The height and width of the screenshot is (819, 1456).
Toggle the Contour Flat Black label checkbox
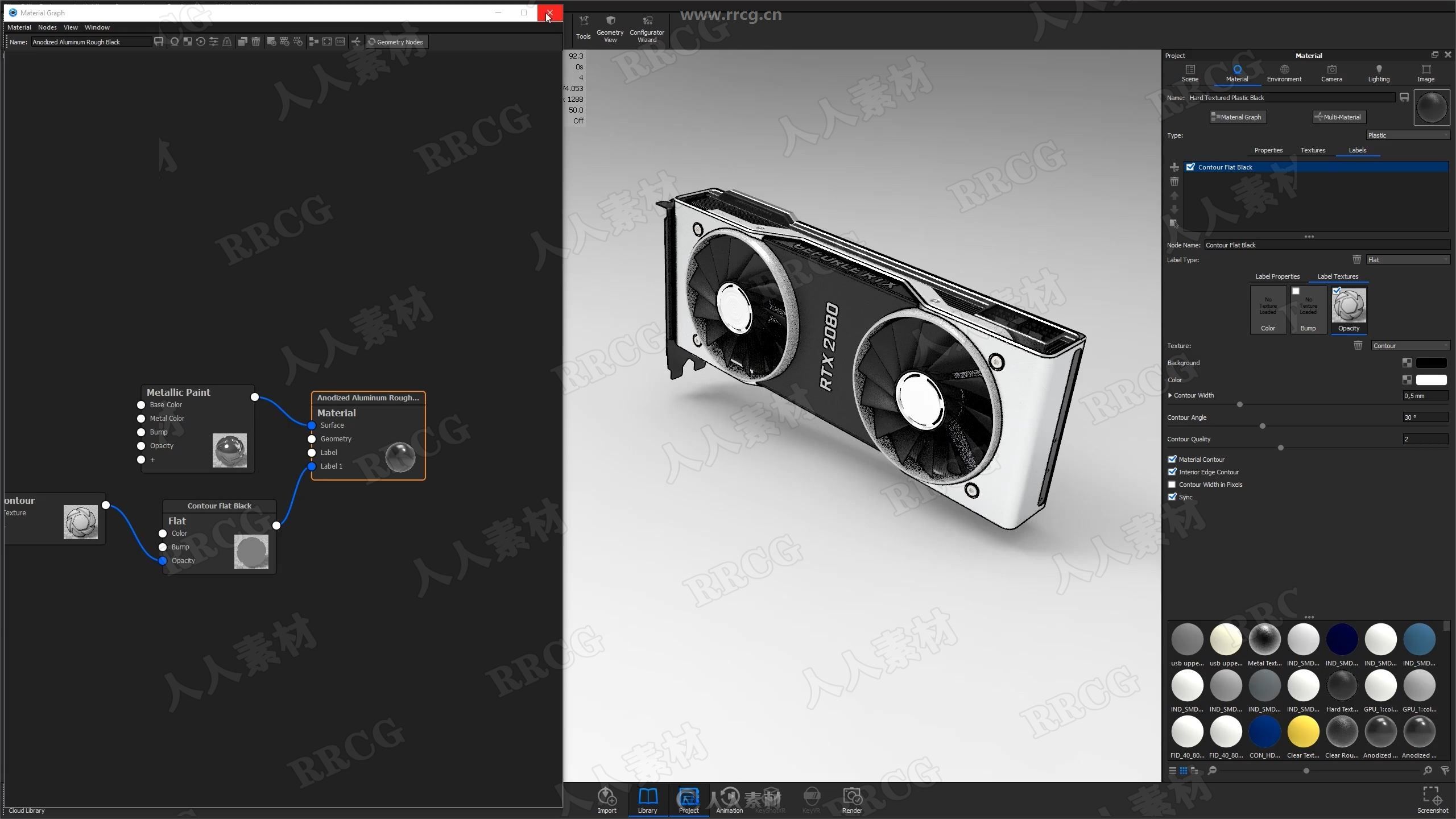(x=1190, y=167)
